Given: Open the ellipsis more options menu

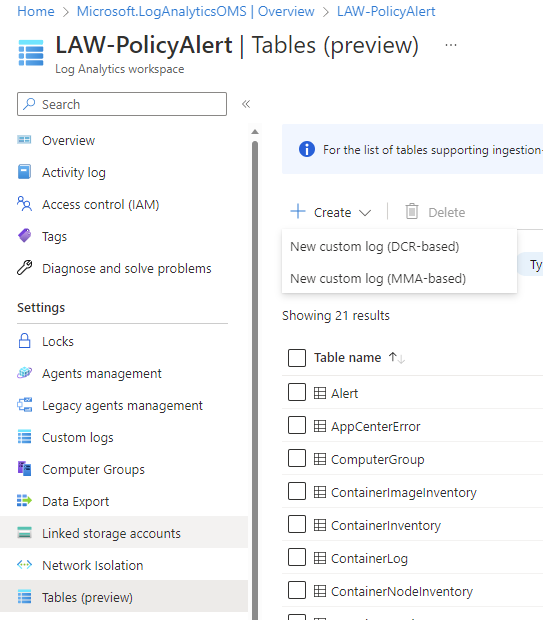Looking at the screenshot, I should (451, 45).
